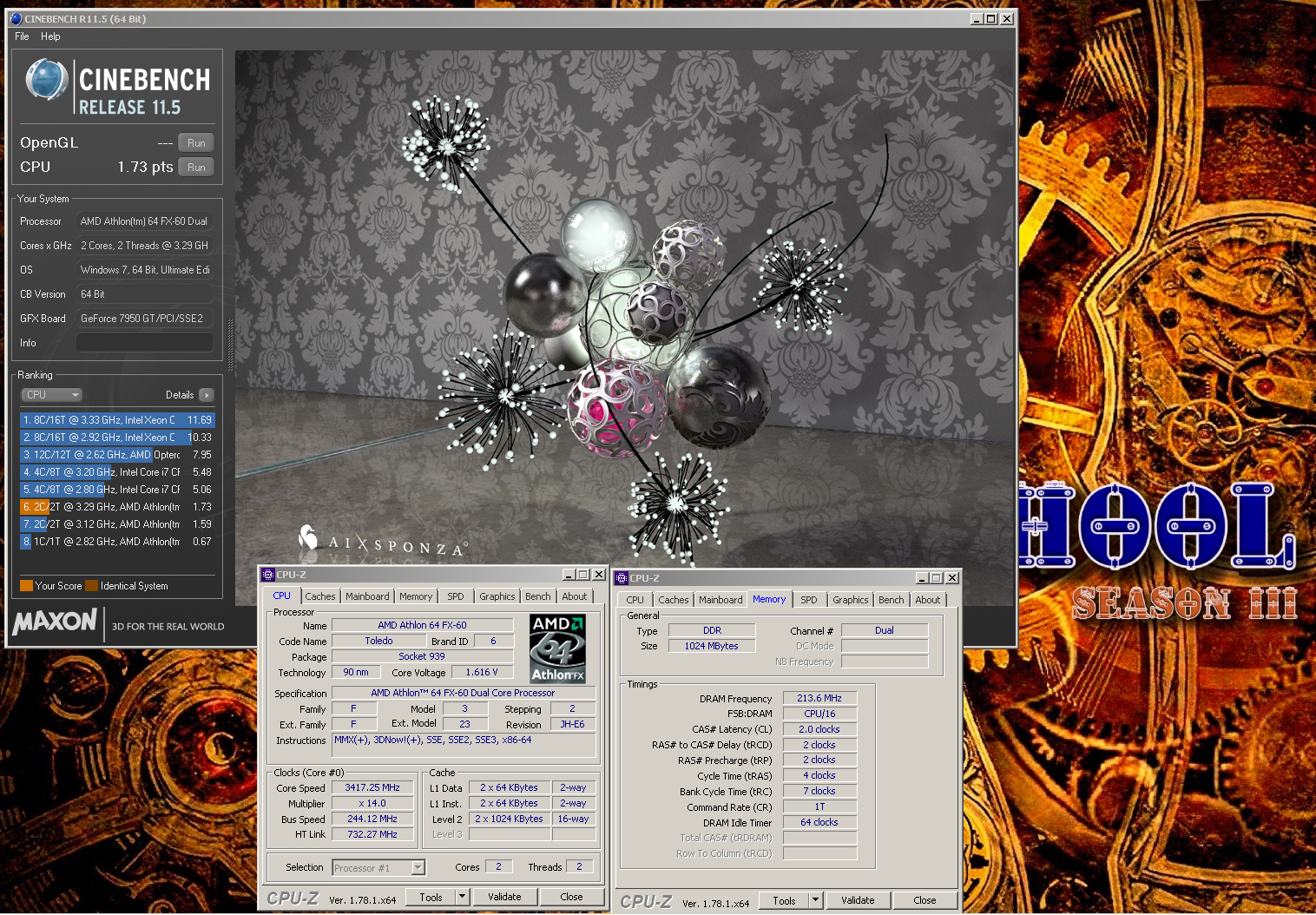Switch to Graphics tab in right CPU-Z

point(851,600)
